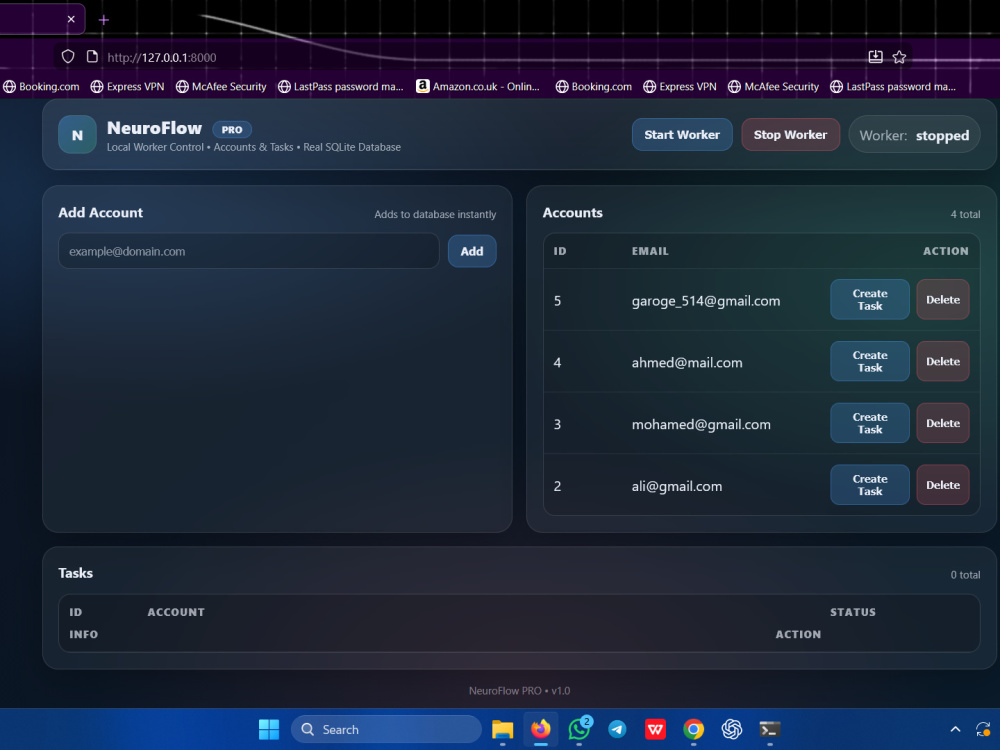This screenshot has width=1000, height=750.
Task: Click the ID column header in Accounts
Action: click(x=559, y=251)
